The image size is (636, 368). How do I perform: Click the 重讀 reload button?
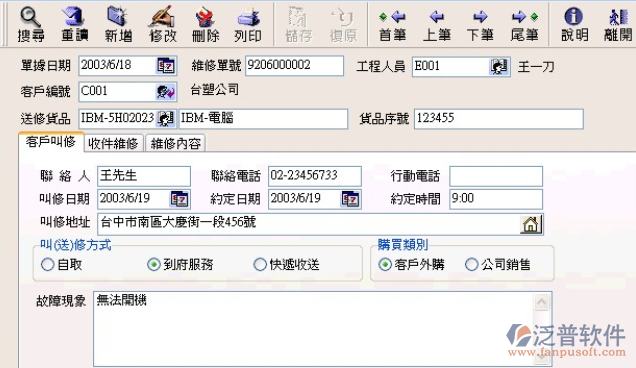(75, 24)
